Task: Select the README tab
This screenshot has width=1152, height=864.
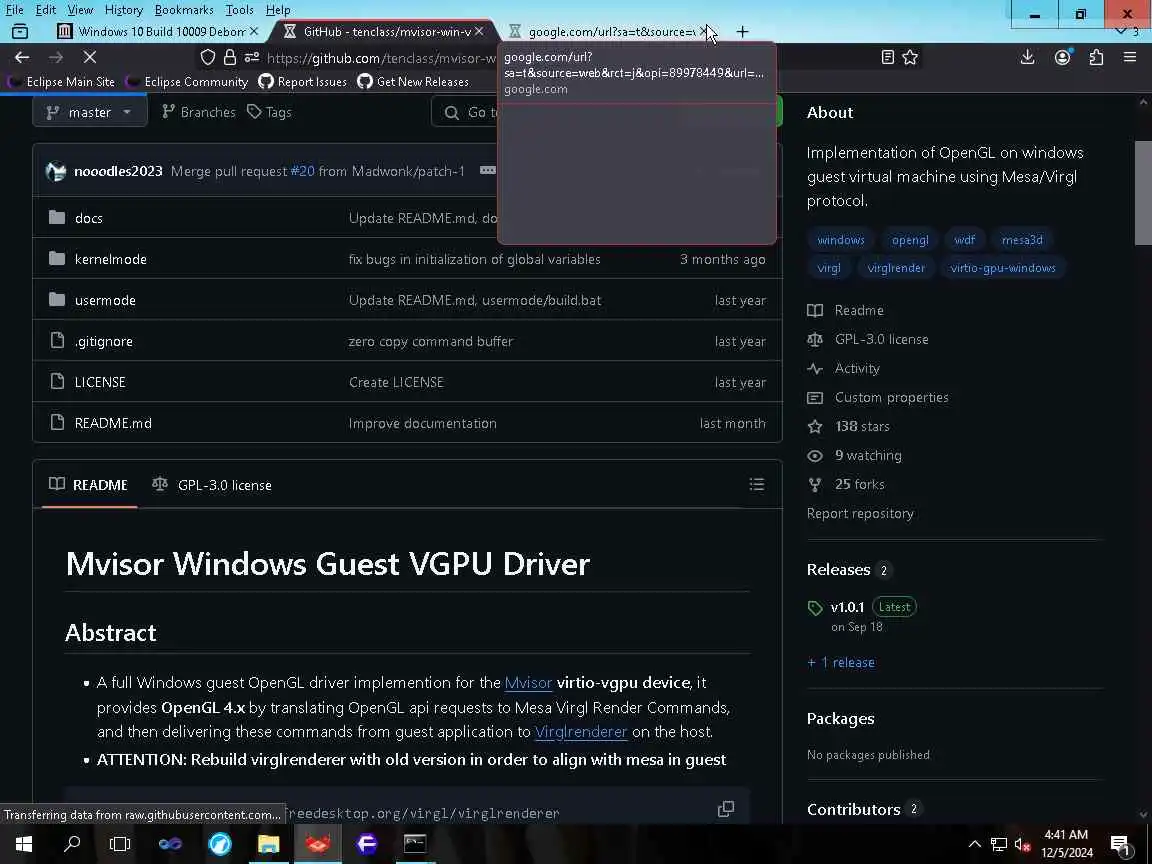Action: (x=89, y=484)
